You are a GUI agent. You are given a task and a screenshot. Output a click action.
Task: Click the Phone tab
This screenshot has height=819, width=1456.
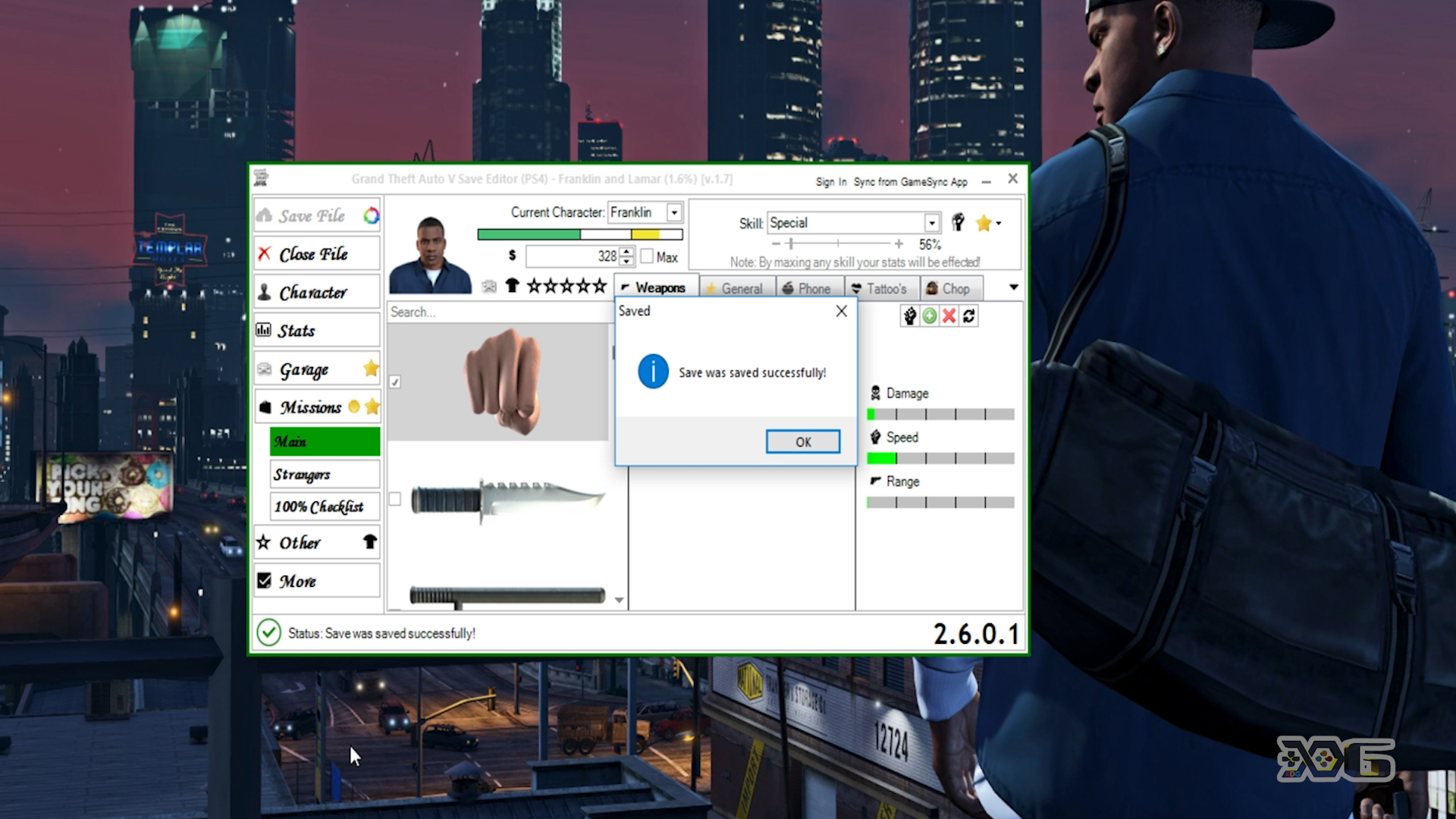coord(814,288)
